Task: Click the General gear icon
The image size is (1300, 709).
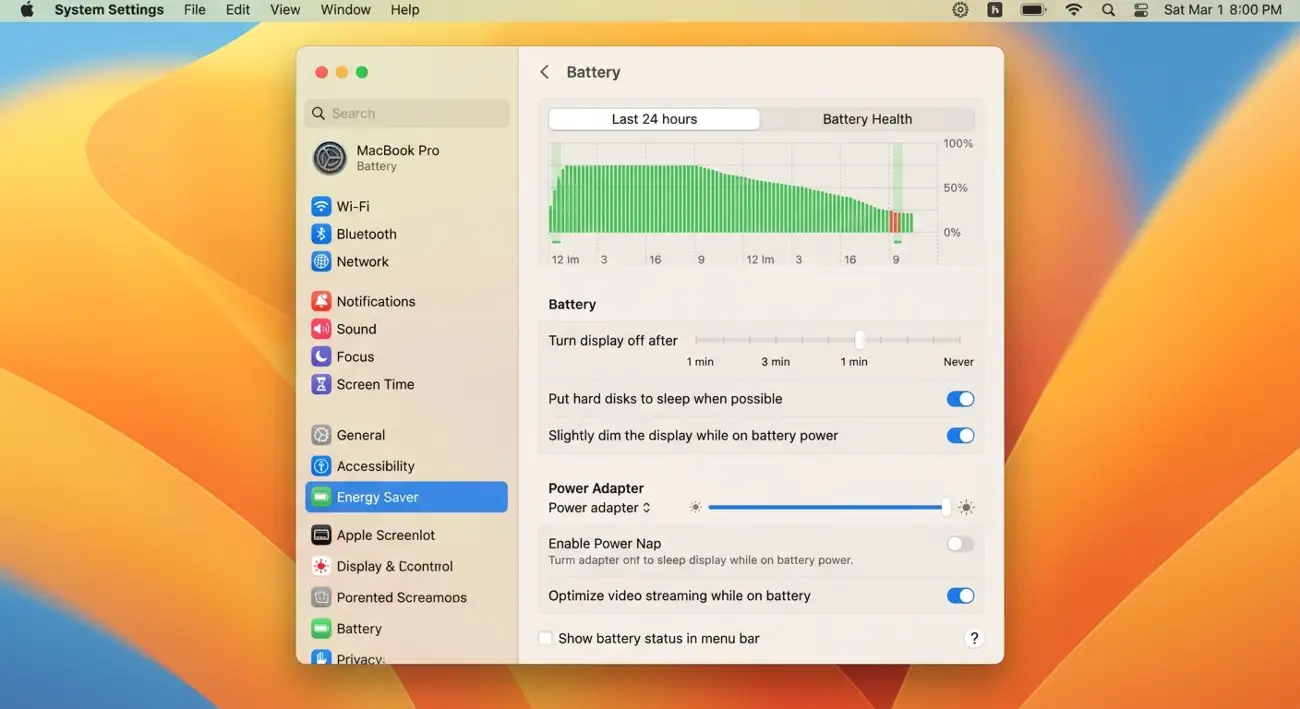Action: 321,435
